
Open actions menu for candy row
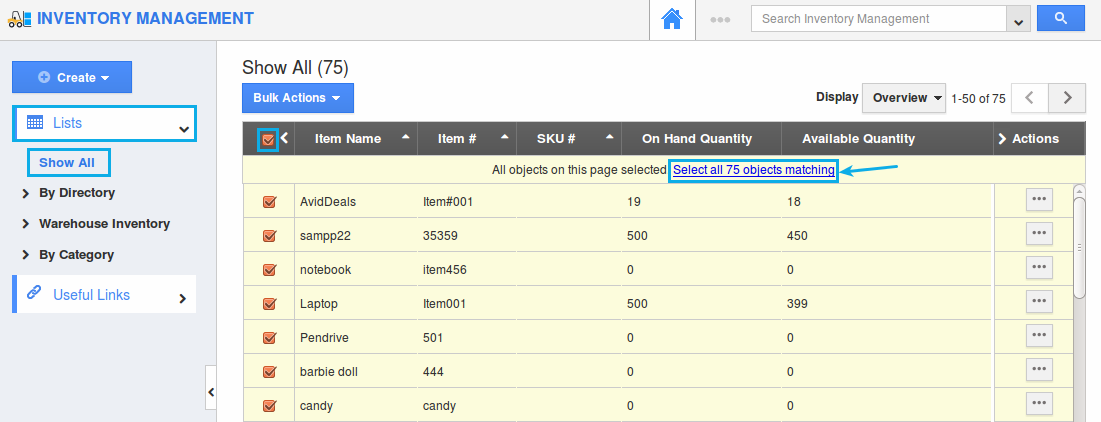tap(1039, 404)
